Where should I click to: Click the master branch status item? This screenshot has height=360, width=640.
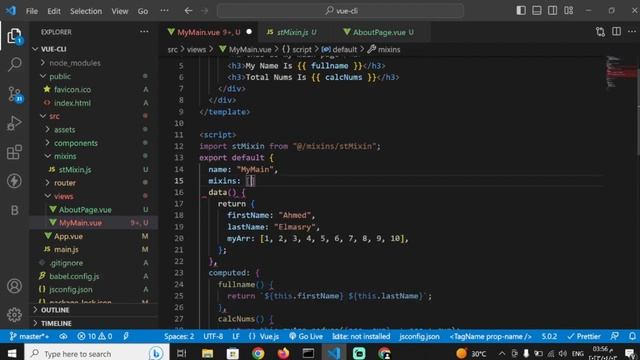click(29, 336)
